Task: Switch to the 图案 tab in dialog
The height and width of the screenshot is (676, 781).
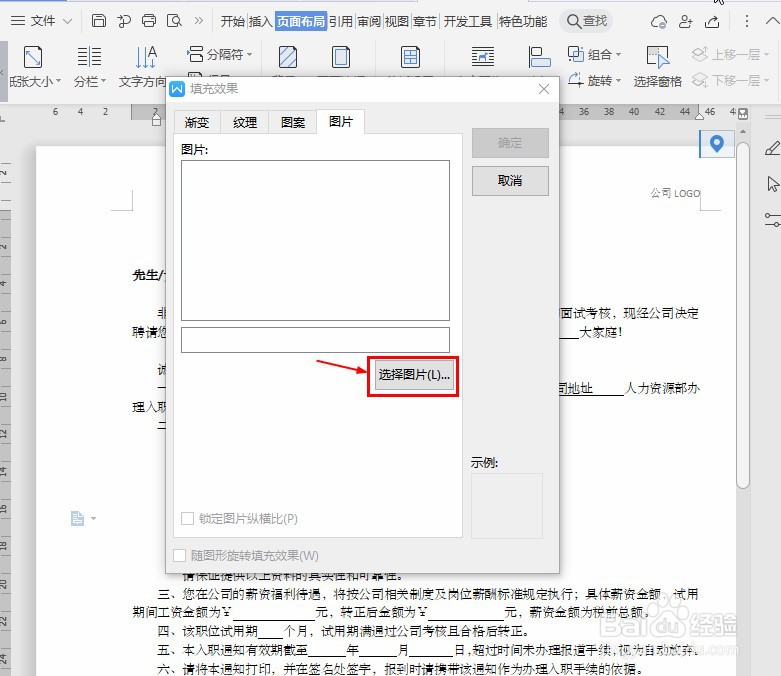Action: click(292, 122)
